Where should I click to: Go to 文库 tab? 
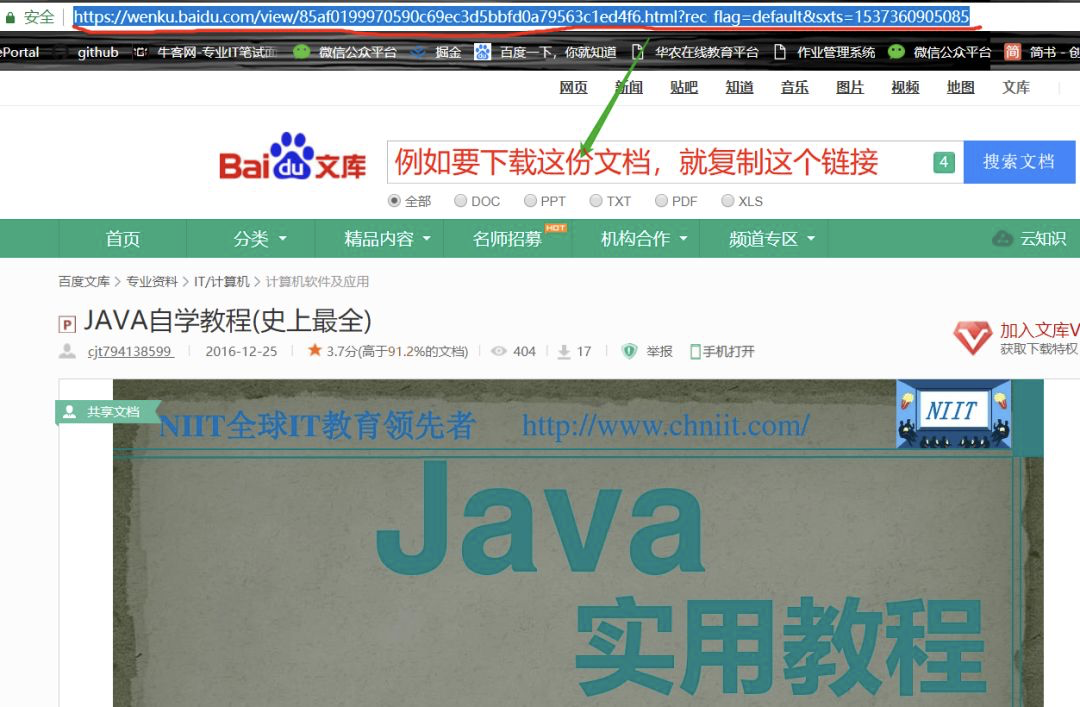point(1016,88)
